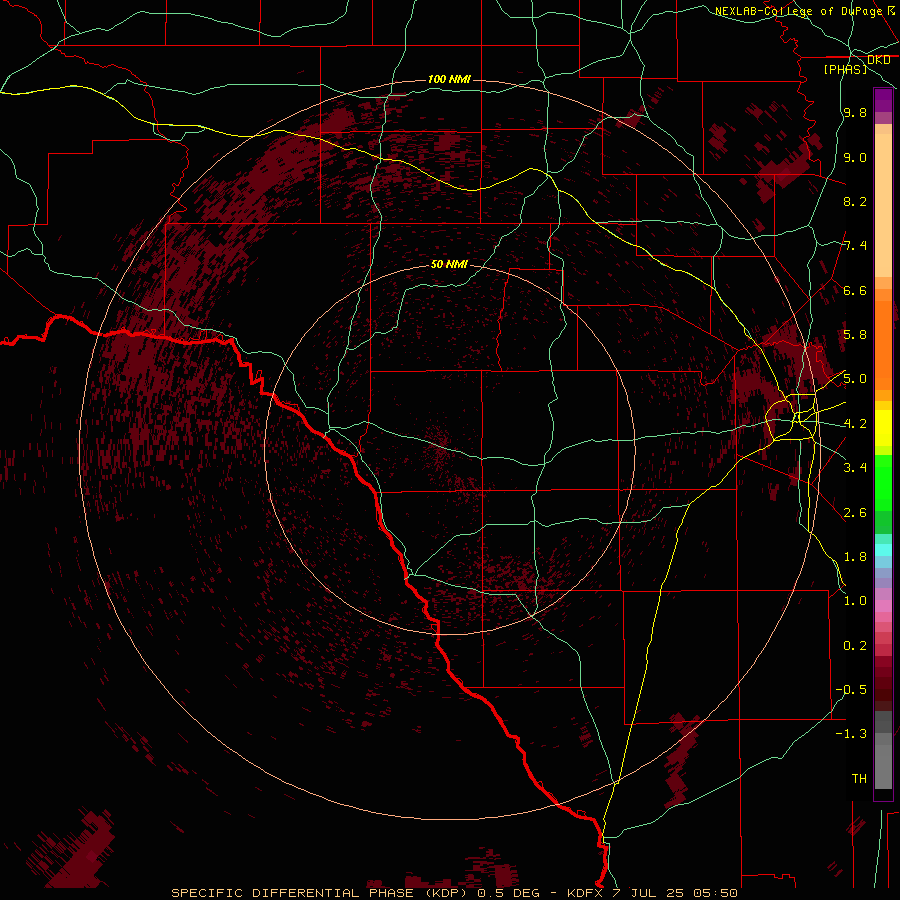
Task: Click the 9.8 value on the color scale
Action: pos(855,112)
